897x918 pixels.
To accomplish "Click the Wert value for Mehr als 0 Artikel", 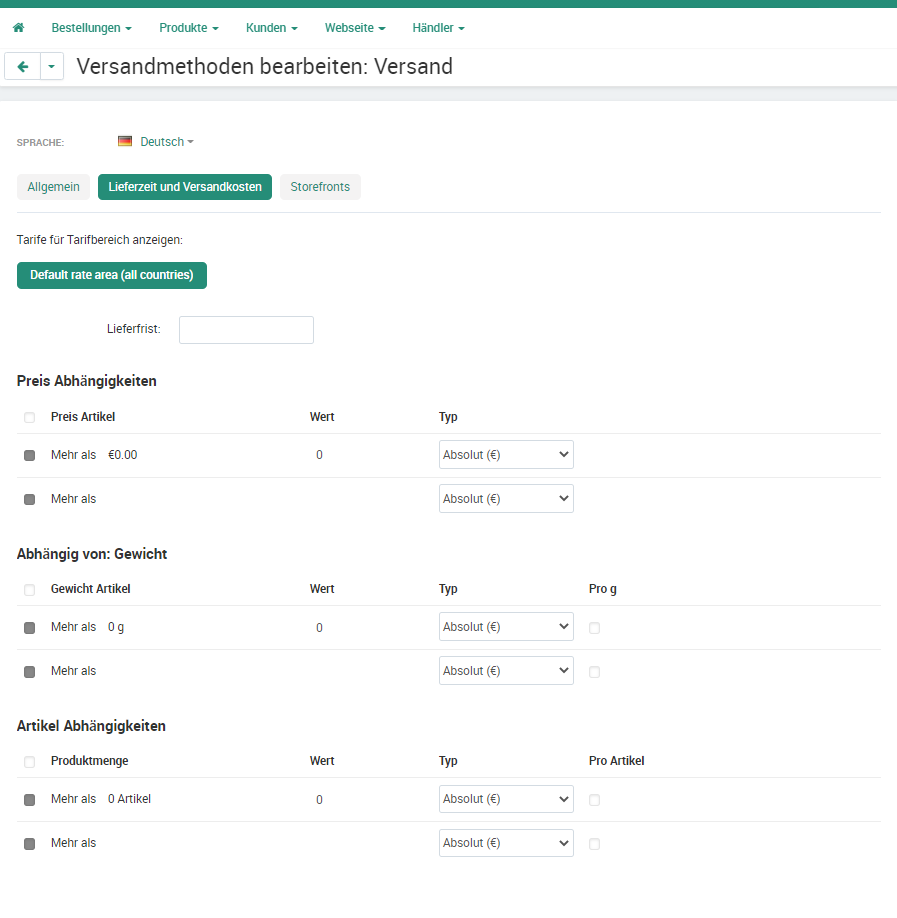I will (319, 800).
